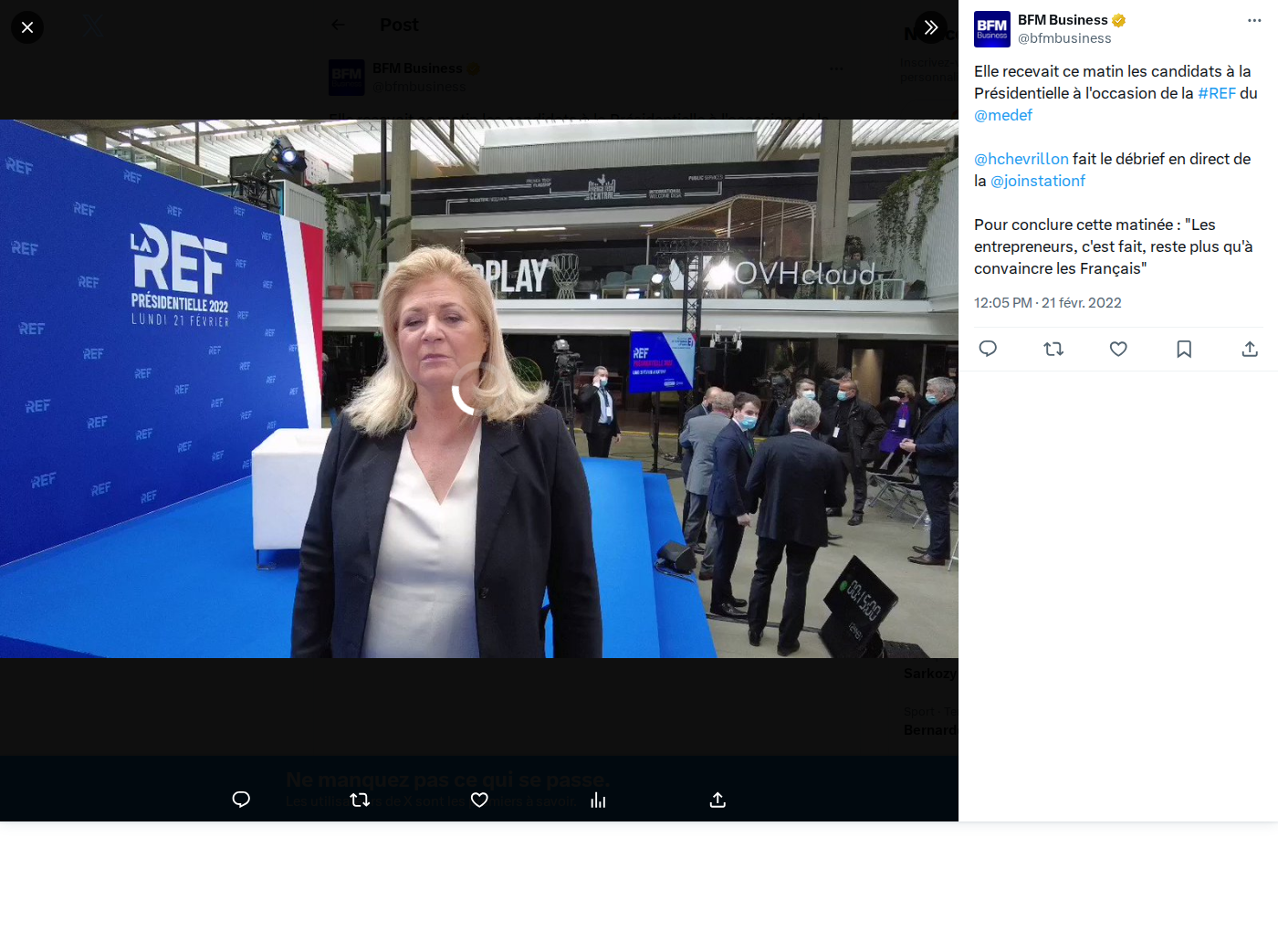Visit the @hchevrillon profile link

click(1021, 159)
